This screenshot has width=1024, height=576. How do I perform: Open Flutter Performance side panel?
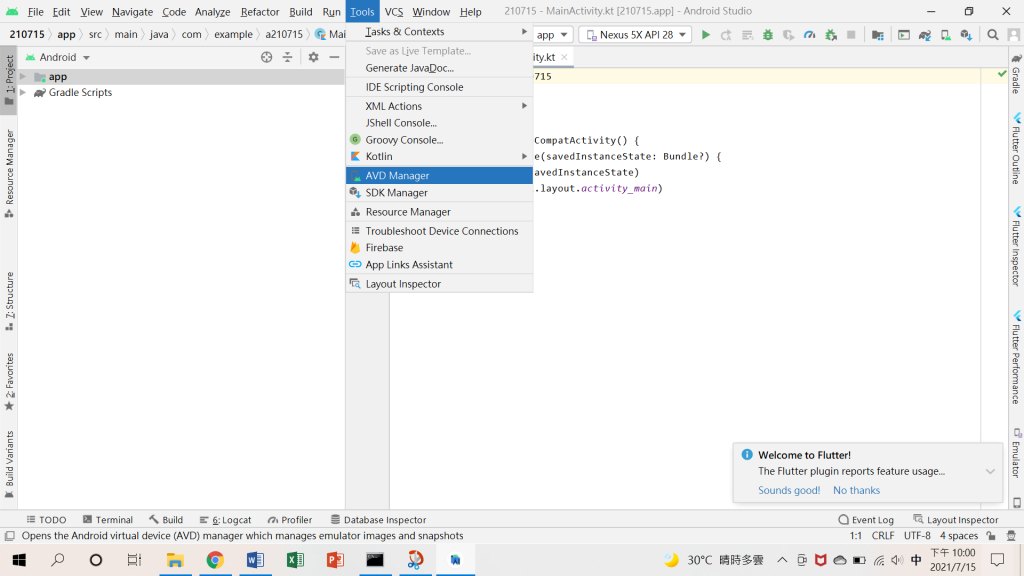click(x=1016, y=358)
